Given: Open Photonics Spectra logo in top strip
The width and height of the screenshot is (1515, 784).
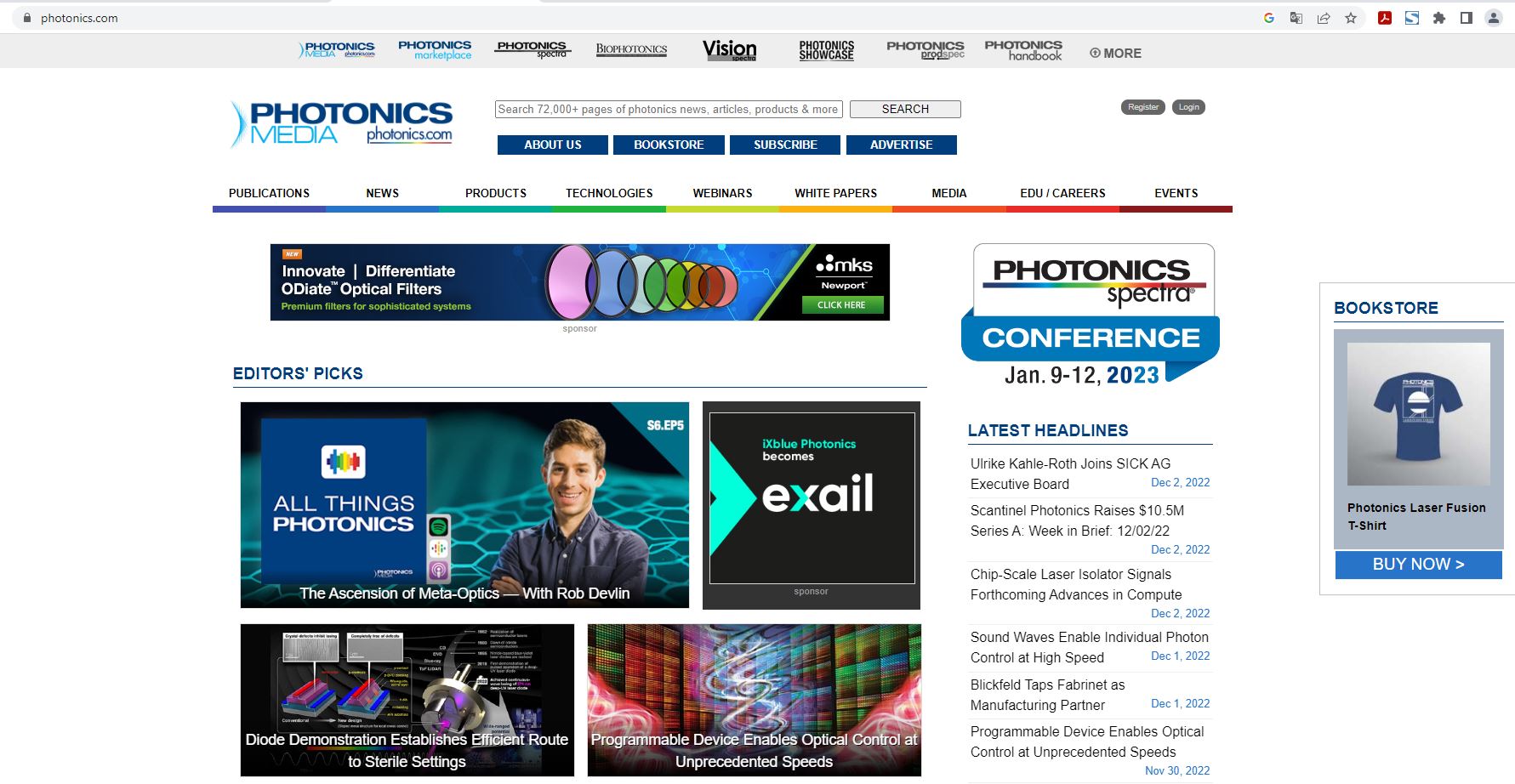Looking at the screenshot, I should [533, 50].
